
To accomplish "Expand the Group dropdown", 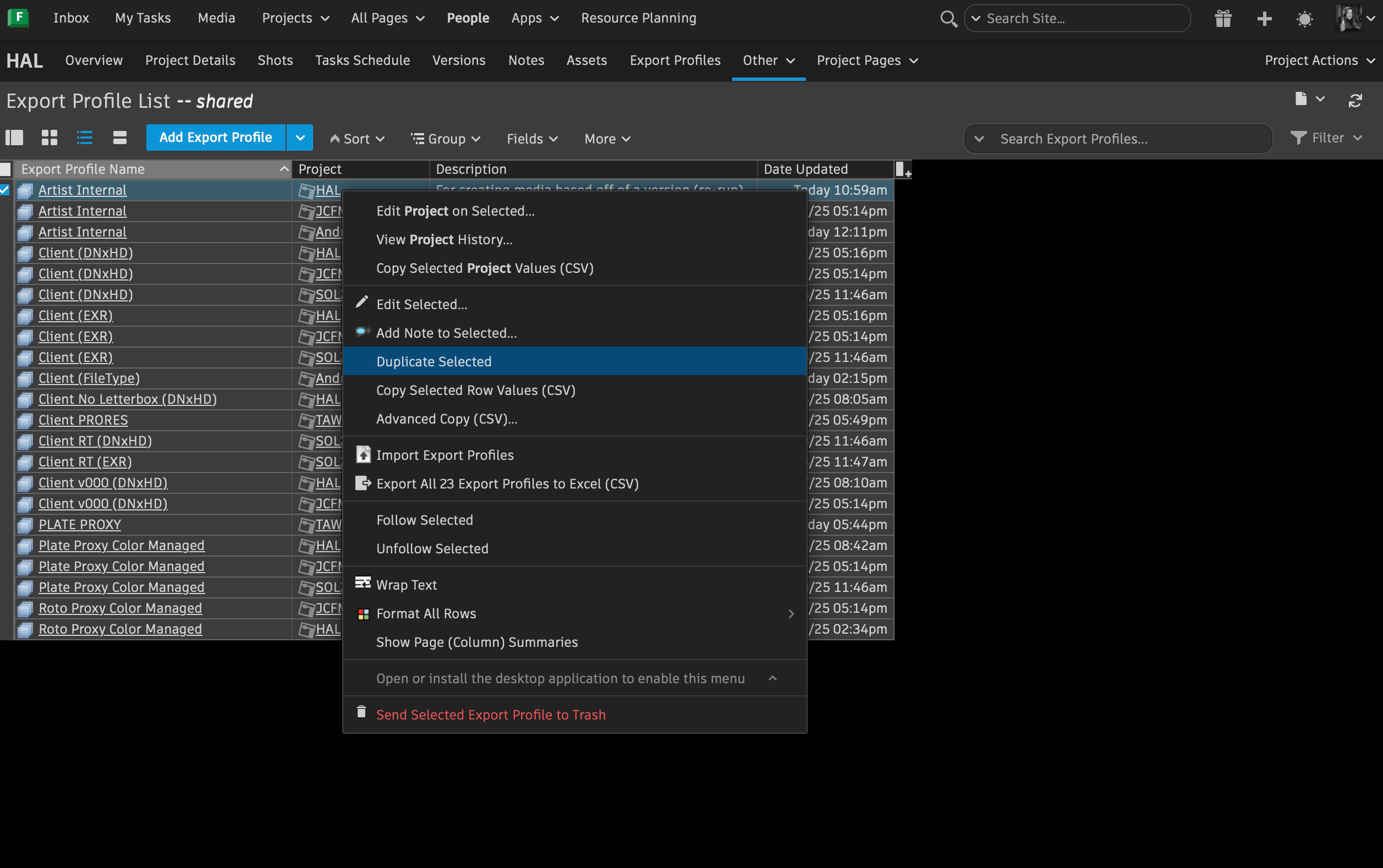I will [446, 139].
